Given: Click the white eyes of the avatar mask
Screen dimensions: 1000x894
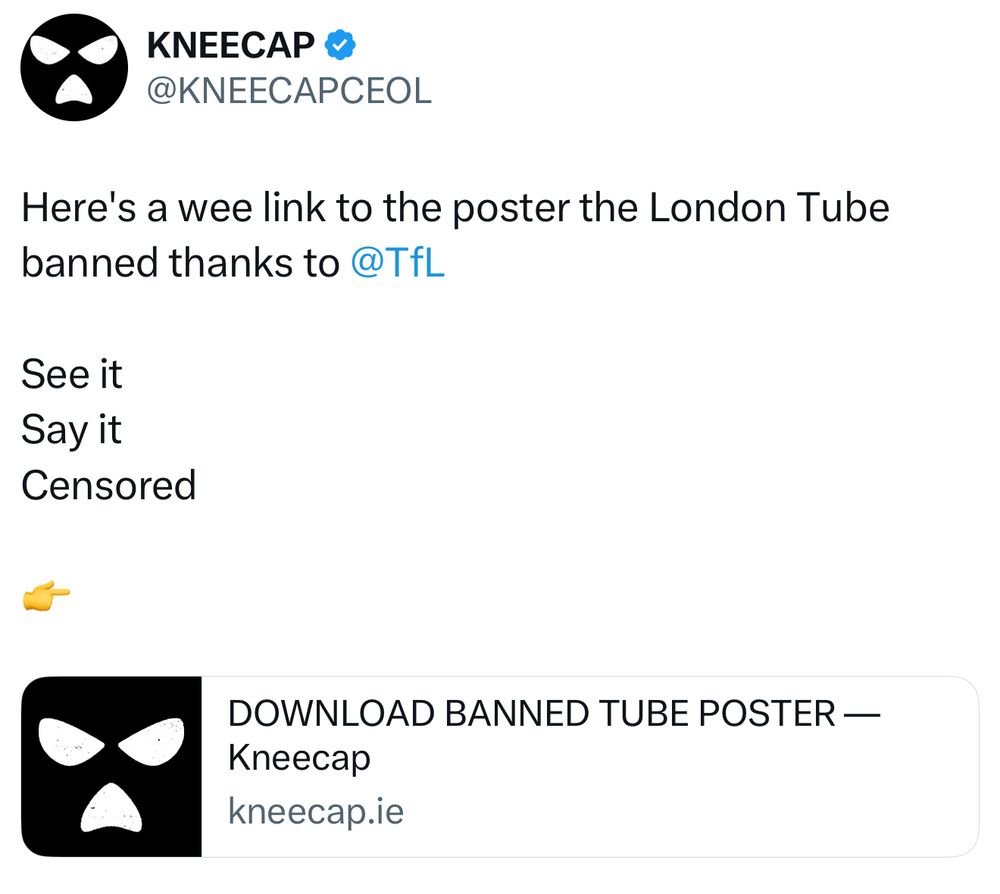Looking at the screenshot, I should pyautogui.click(x=72, y=50).
